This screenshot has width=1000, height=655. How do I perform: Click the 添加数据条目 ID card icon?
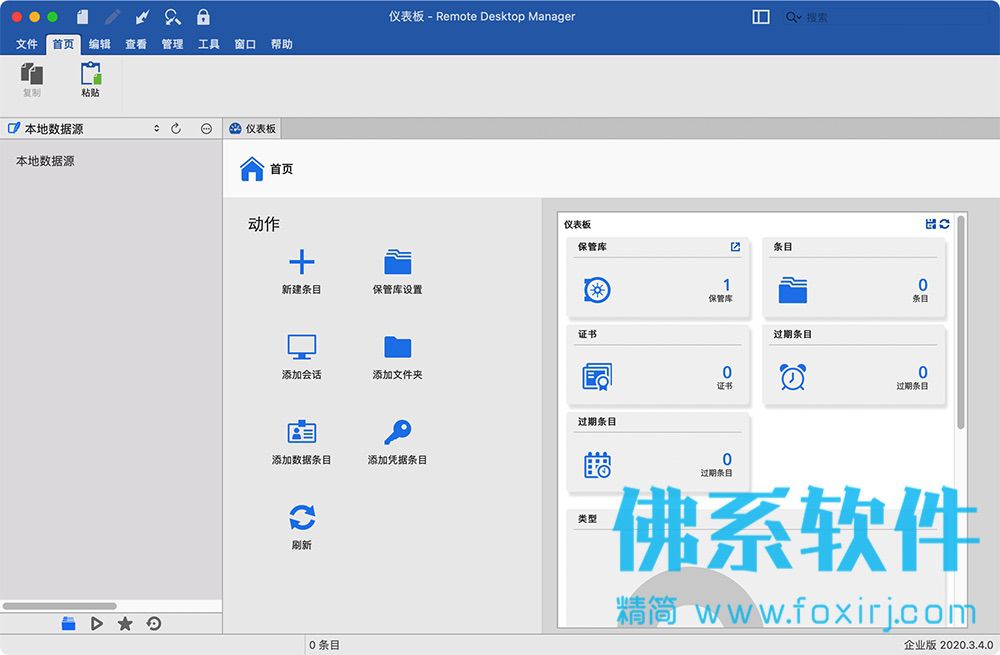[x=302, y=432]
